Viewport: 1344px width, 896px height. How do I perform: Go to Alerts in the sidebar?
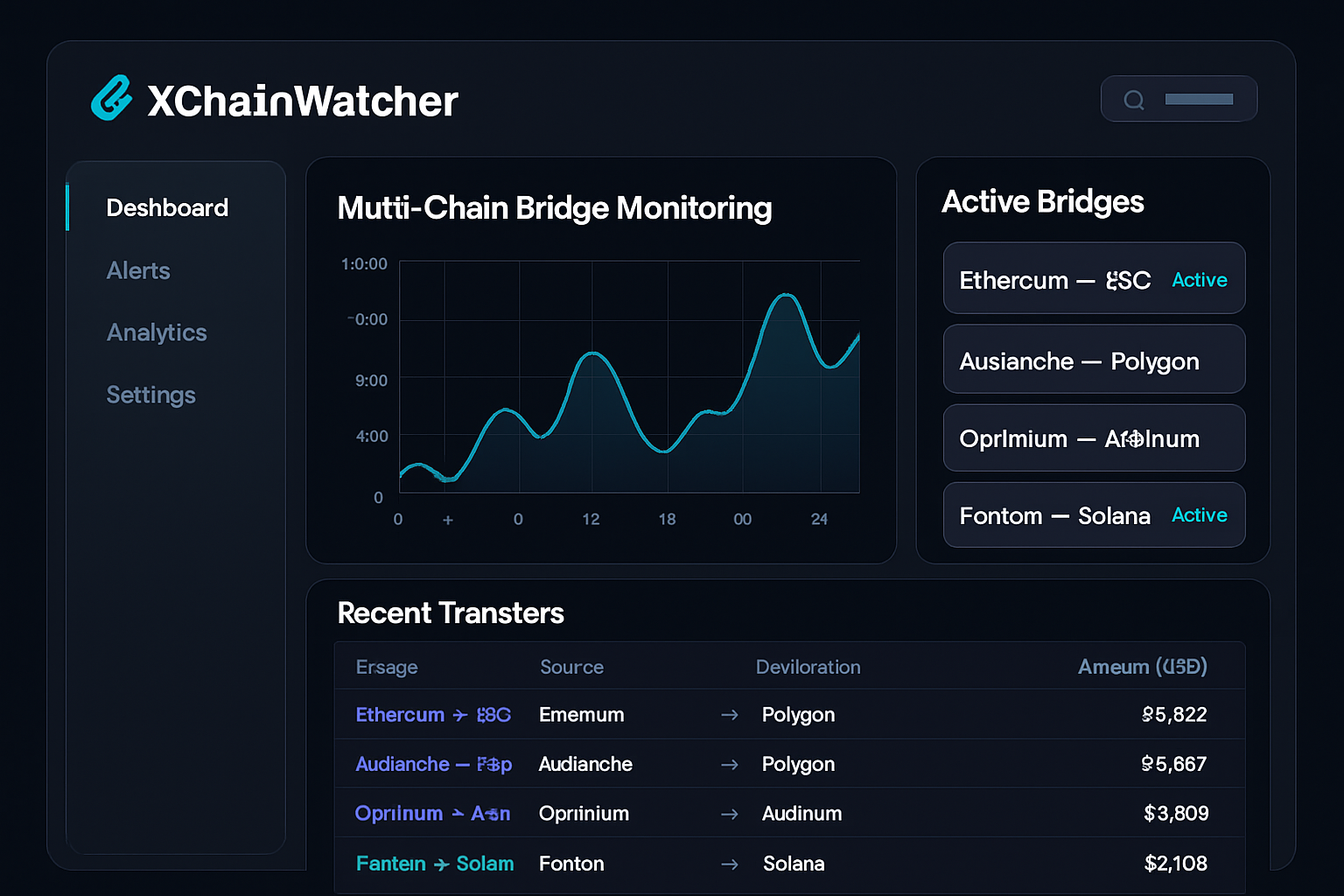[x=138, y=271]
